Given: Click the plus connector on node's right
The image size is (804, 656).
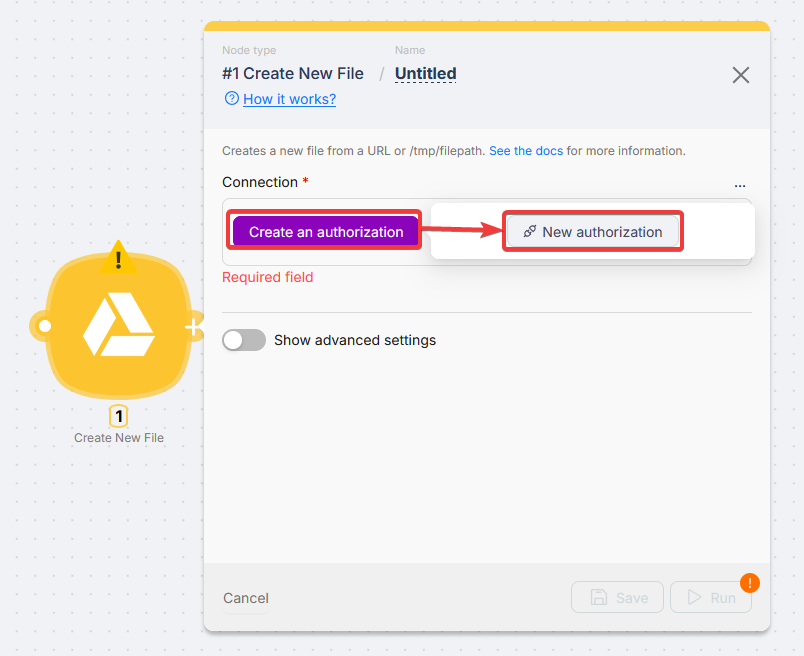Looking at the screenshot, I should pyautogui.click(x=193, y=327).
